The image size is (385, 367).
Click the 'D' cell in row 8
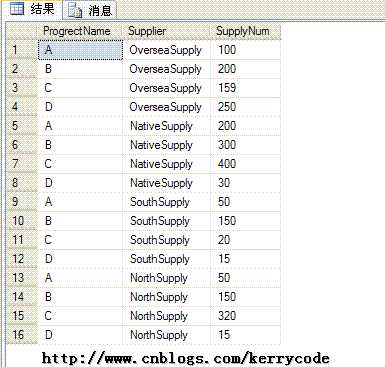(x=80, y=183)
